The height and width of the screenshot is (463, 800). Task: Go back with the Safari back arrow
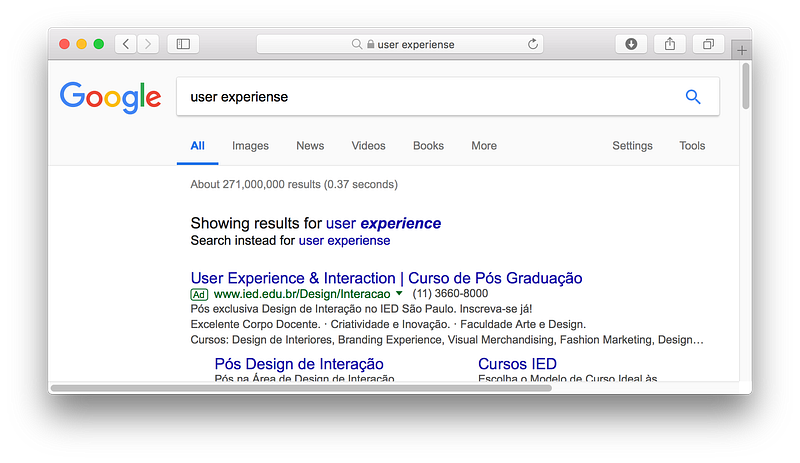tap(126, 44)
